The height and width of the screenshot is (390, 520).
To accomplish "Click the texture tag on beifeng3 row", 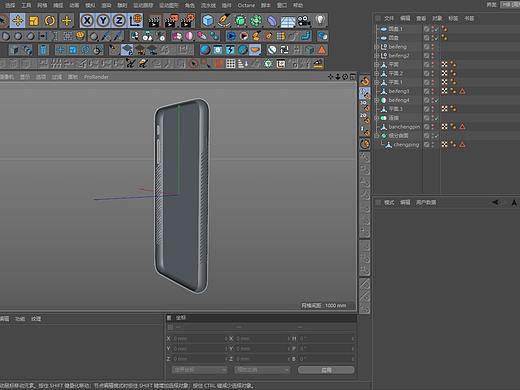I will pyautogui.click(x=445, y=91).
